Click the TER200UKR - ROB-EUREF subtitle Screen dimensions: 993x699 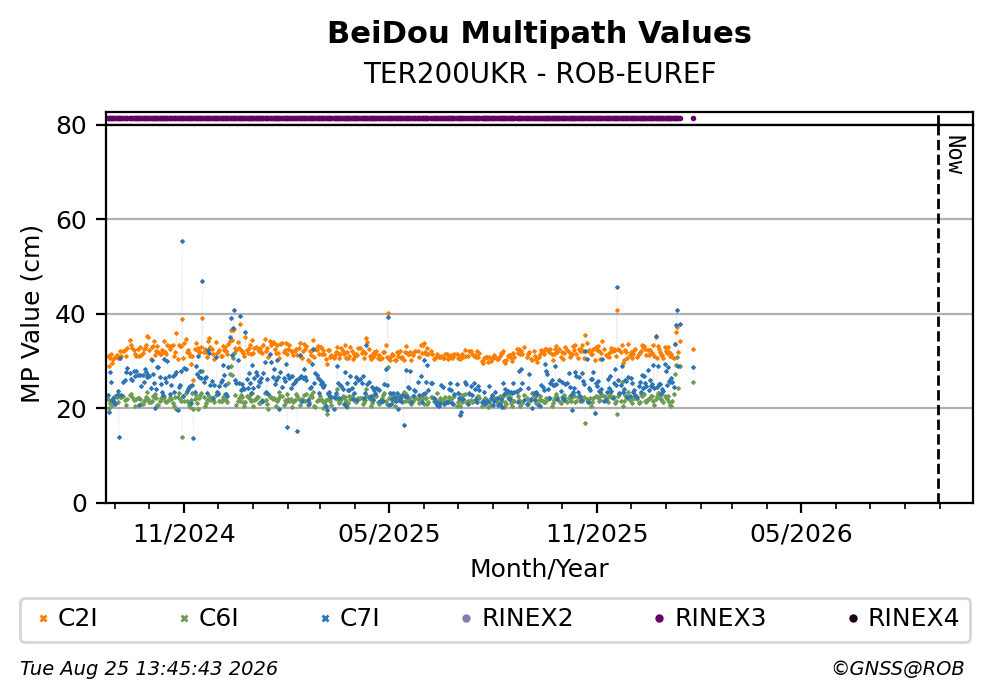click(x=540, y=73)
